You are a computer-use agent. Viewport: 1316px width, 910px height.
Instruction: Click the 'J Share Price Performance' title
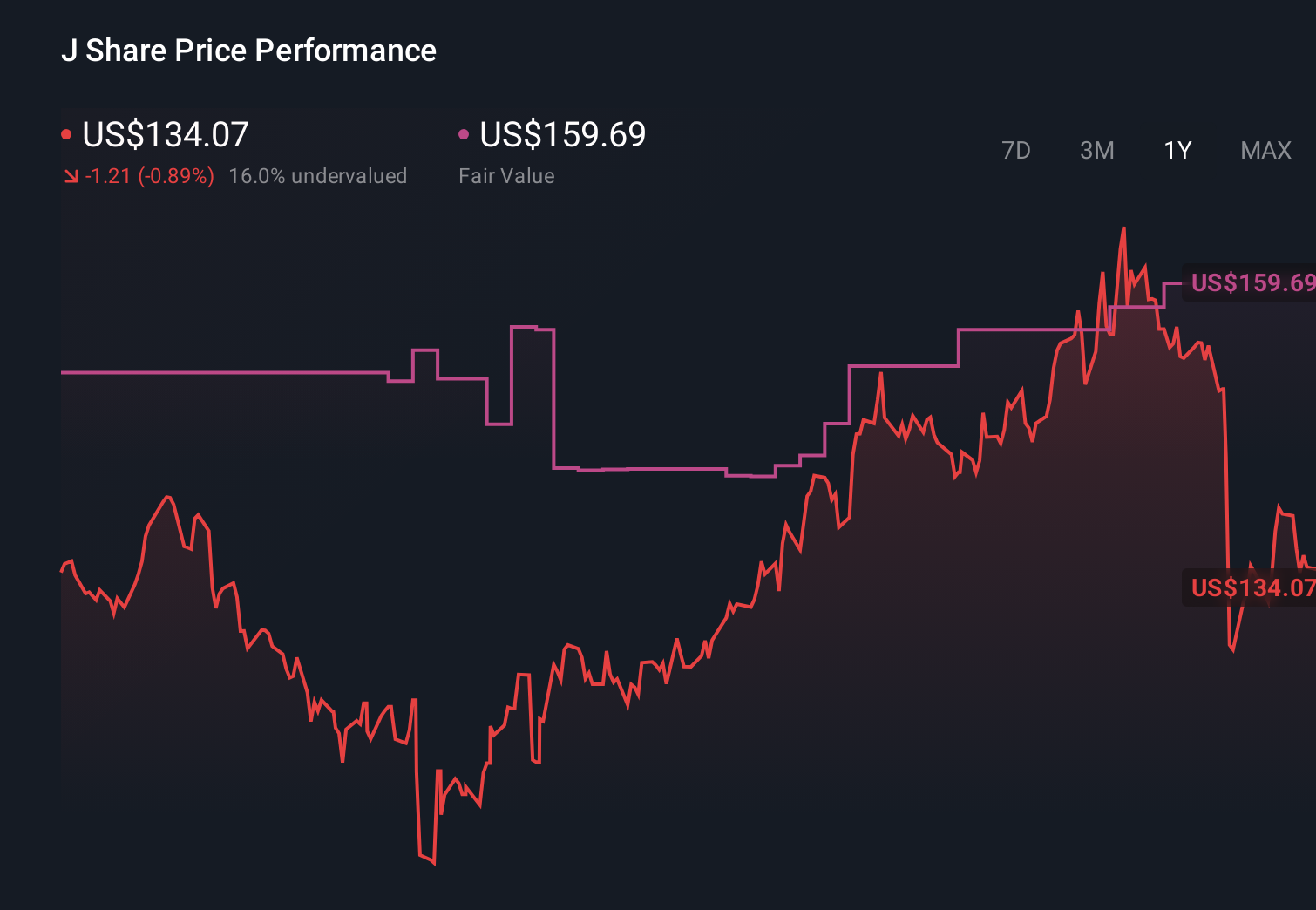[x=248, y=51]
